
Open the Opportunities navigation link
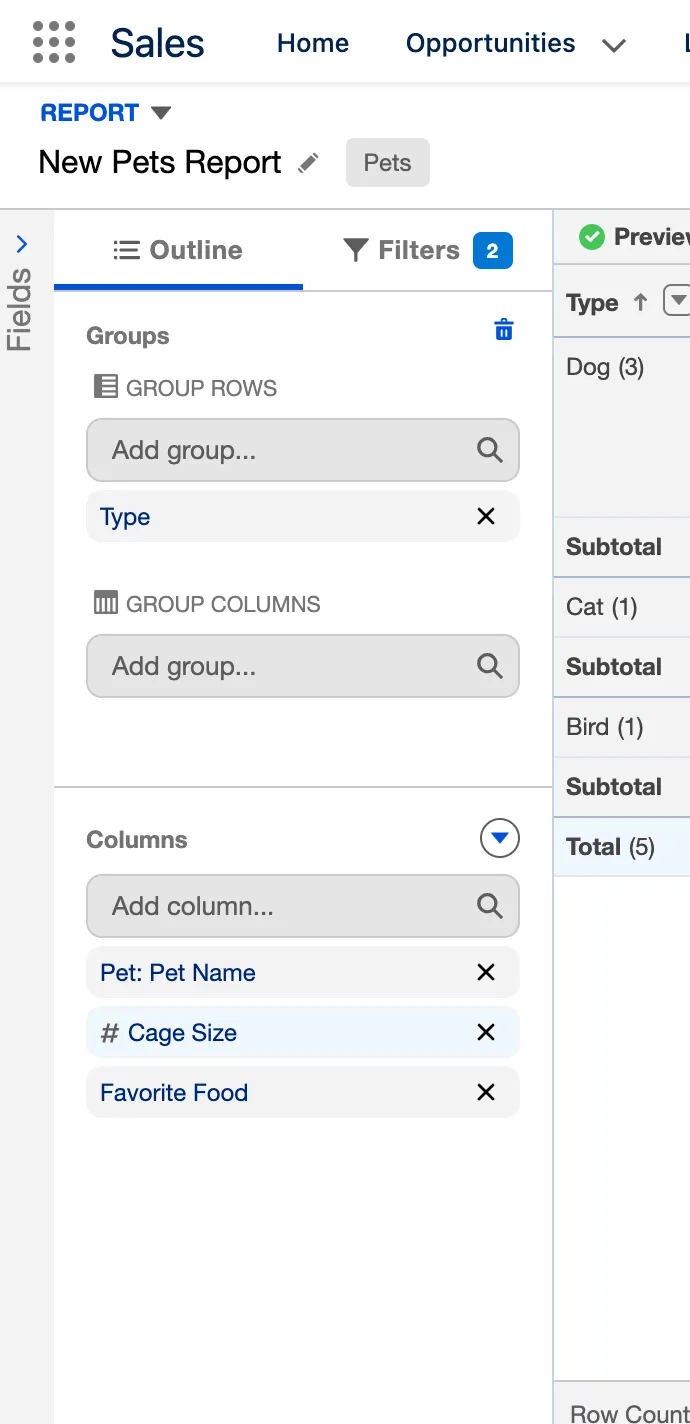[490, 43]
